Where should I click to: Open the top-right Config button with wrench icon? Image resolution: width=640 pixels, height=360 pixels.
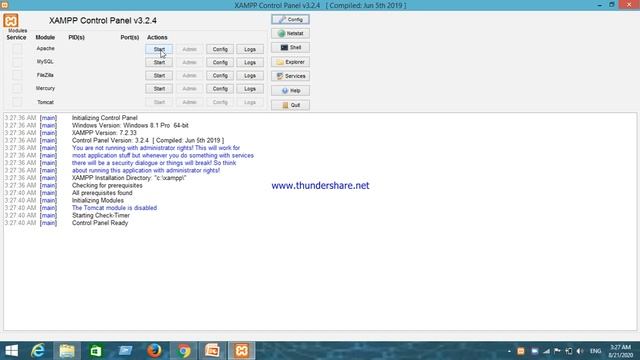(x=290, y=19)
